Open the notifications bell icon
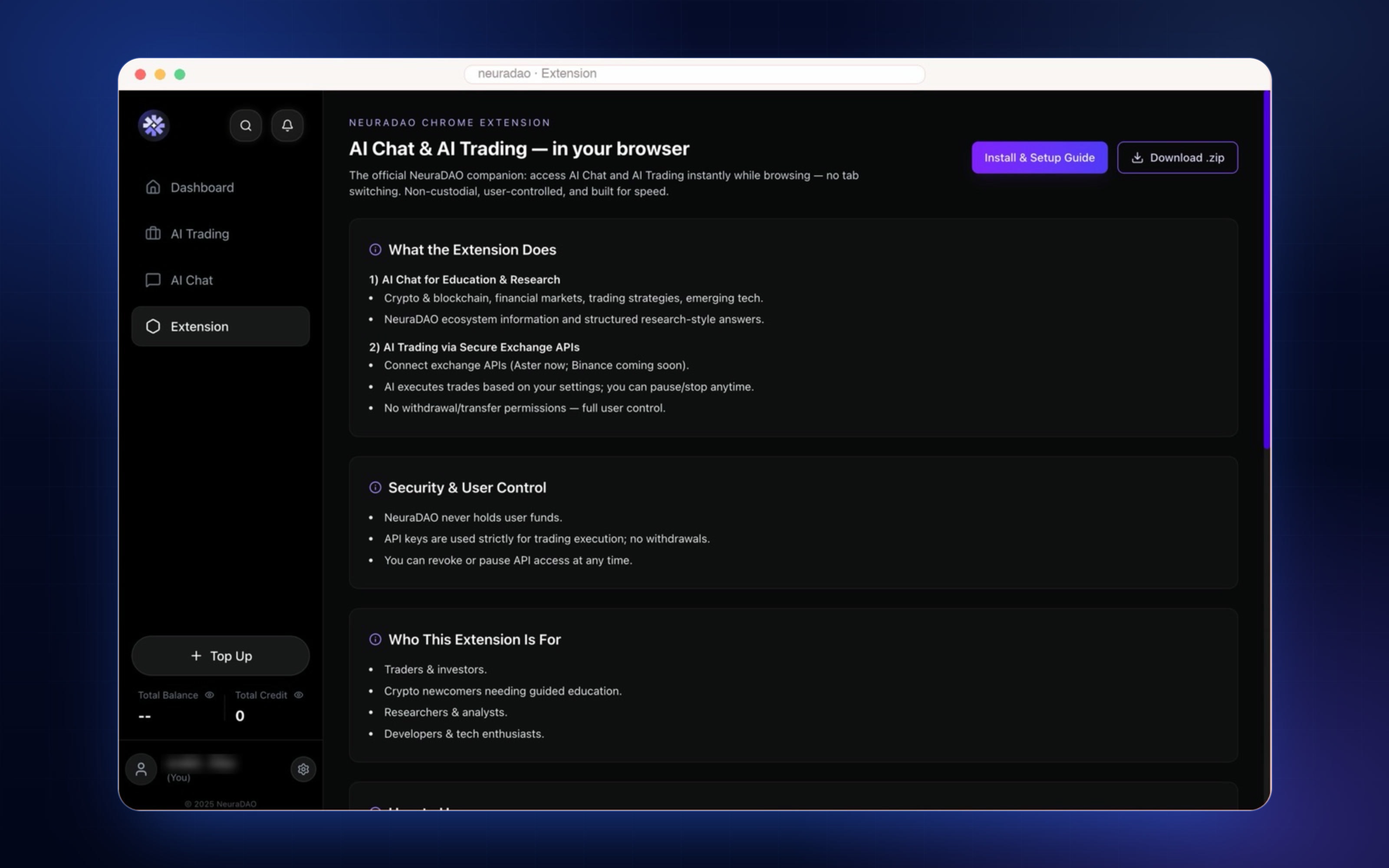The image size is (1389, 868). 287,125
